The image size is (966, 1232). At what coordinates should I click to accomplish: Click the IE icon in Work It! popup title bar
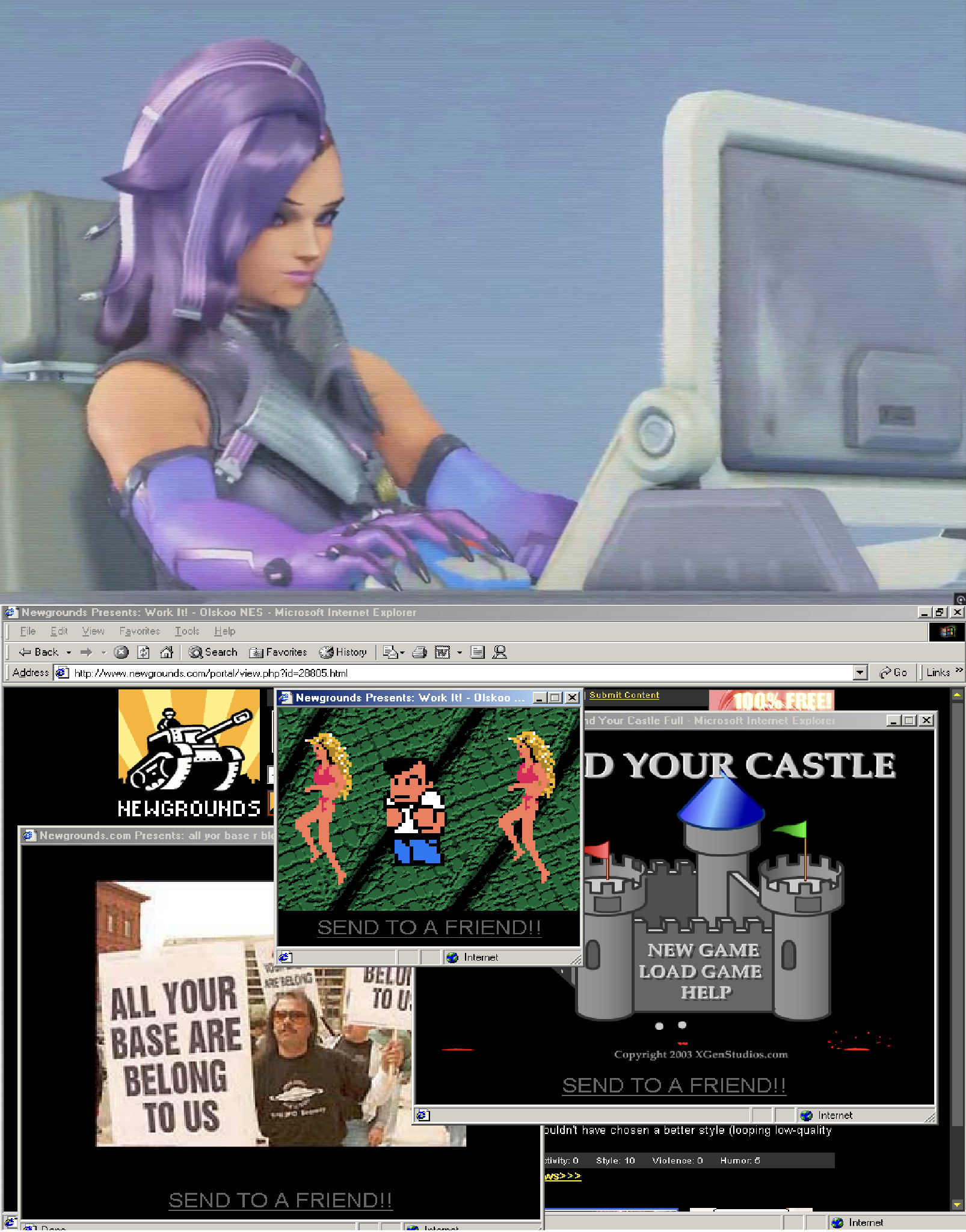(286, 698)
